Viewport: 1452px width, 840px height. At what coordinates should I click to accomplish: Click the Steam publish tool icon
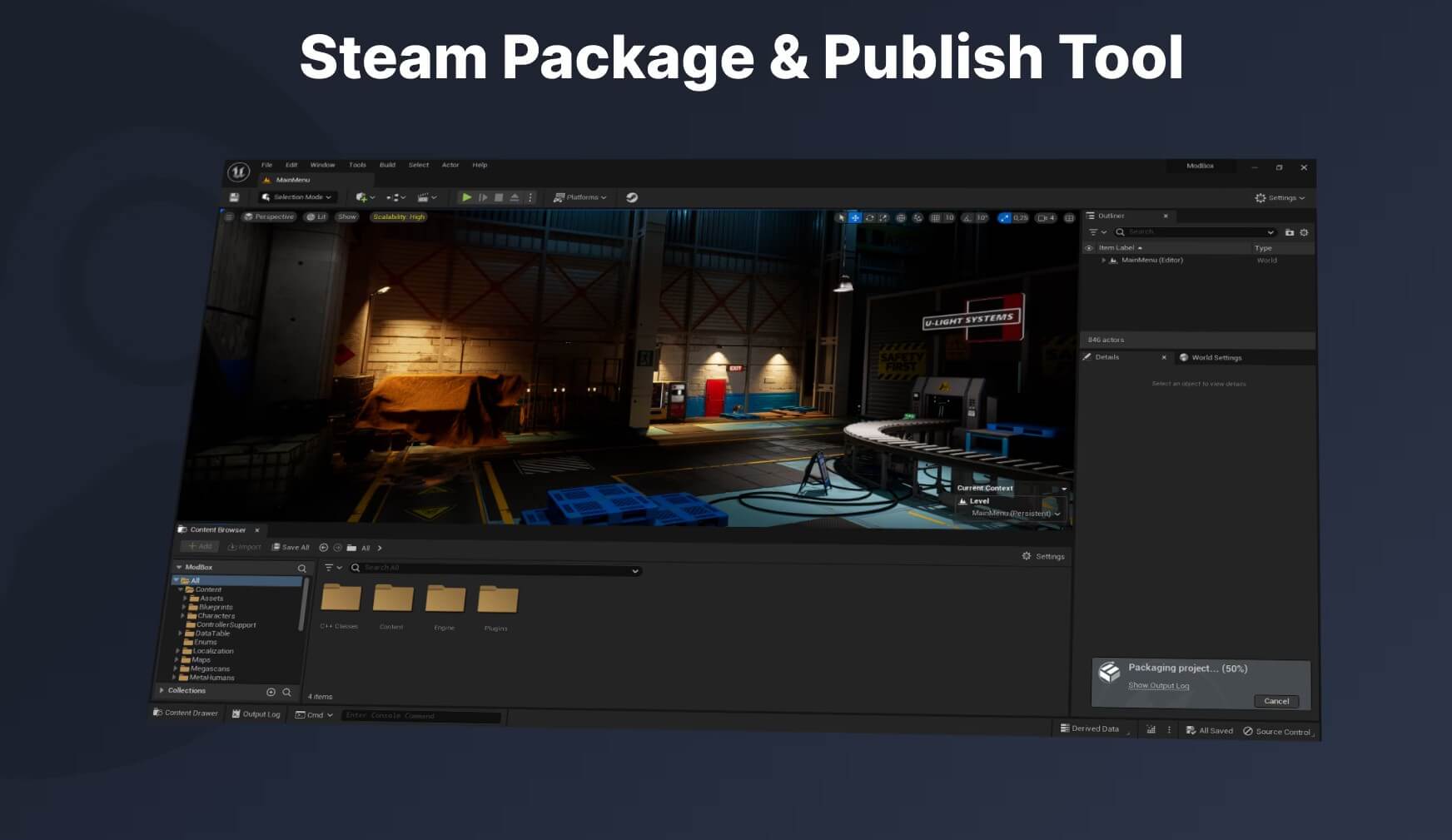pos(632,197)
